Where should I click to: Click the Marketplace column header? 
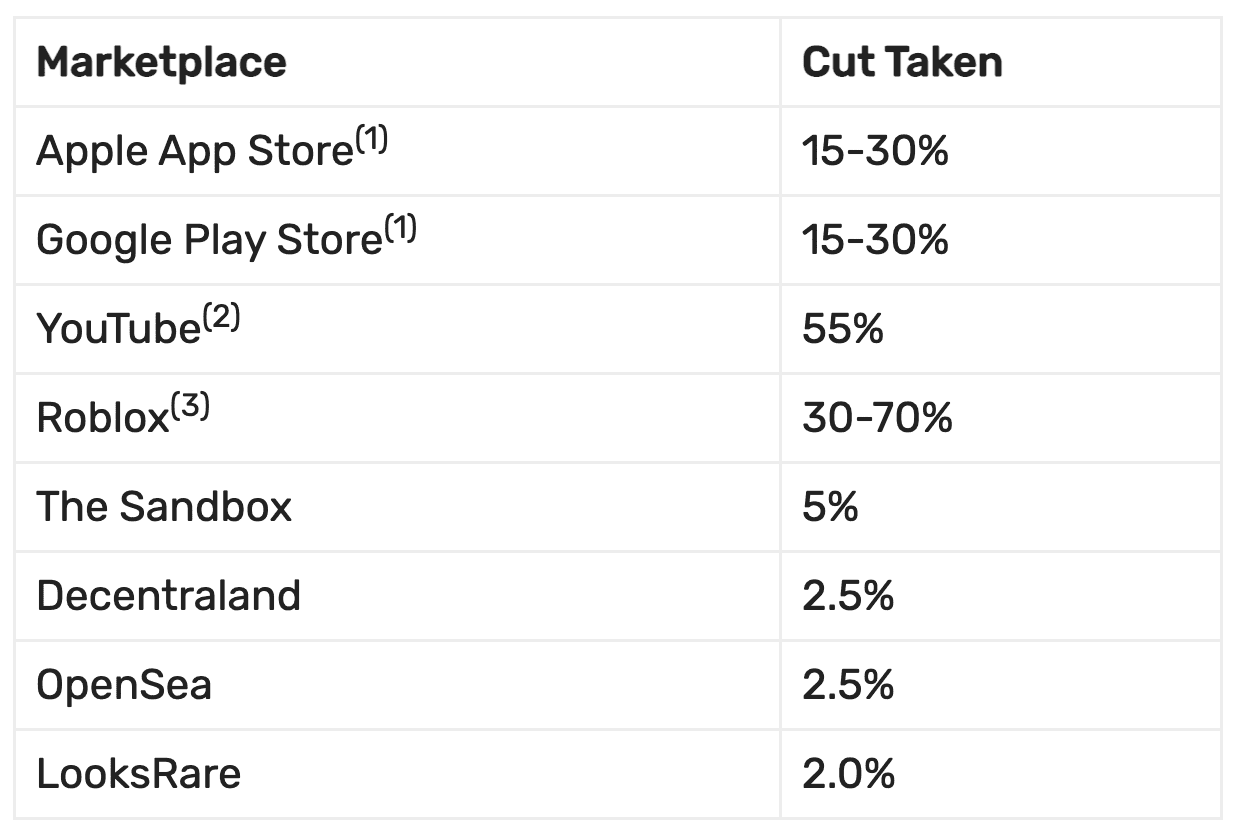tap(161, 63)
